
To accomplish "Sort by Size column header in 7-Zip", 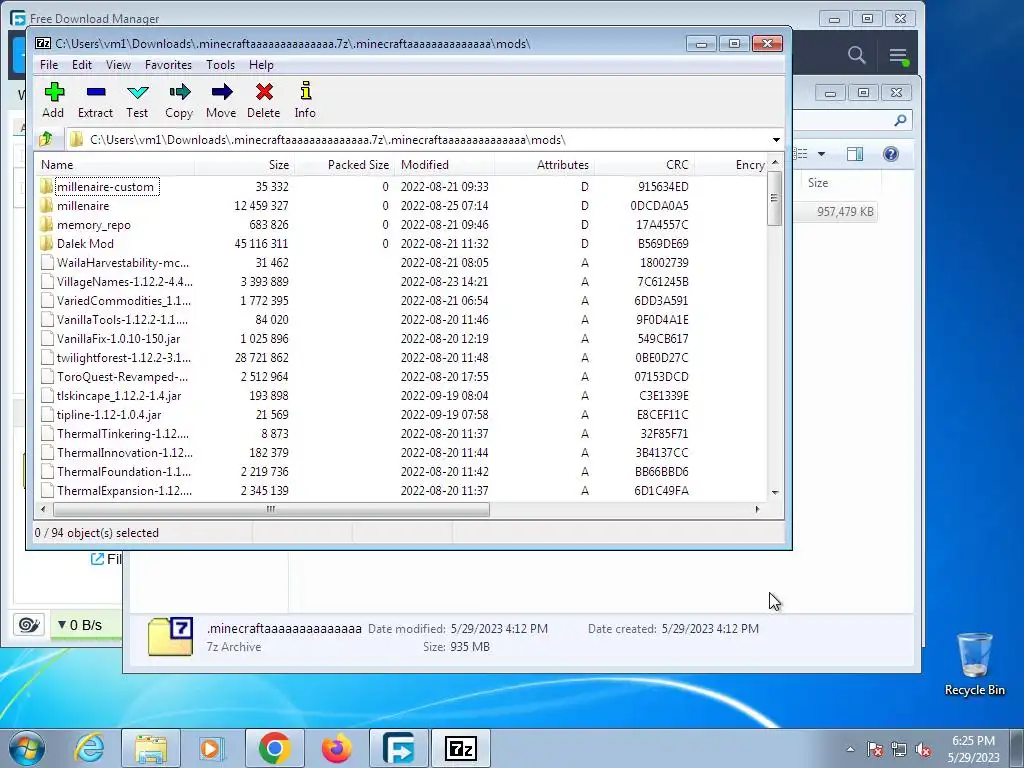I will (x=244, y=165).
